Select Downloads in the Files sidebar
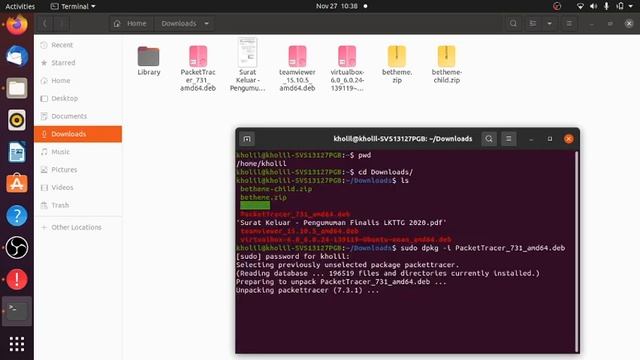Image resolution: width=640 pixels, height=360 pixels. (x=78, y=134)
